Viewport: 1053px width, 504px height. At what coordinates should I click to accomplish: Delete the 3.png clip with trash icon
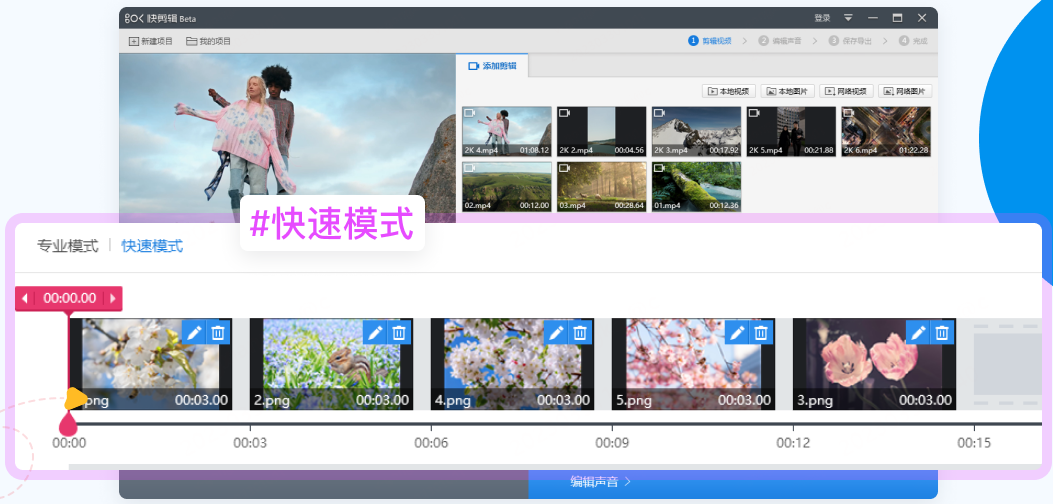pos(942,332)
